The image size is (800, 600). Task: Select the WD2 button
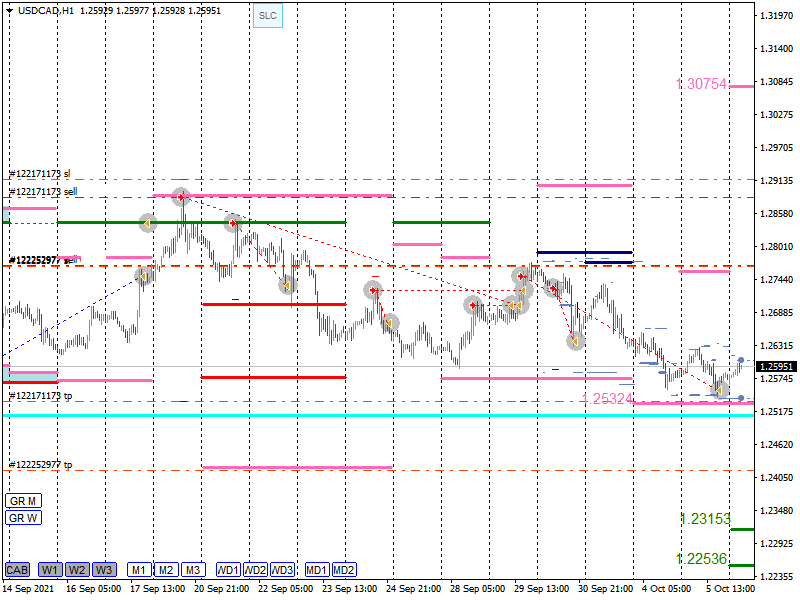[x=256, y=570]
